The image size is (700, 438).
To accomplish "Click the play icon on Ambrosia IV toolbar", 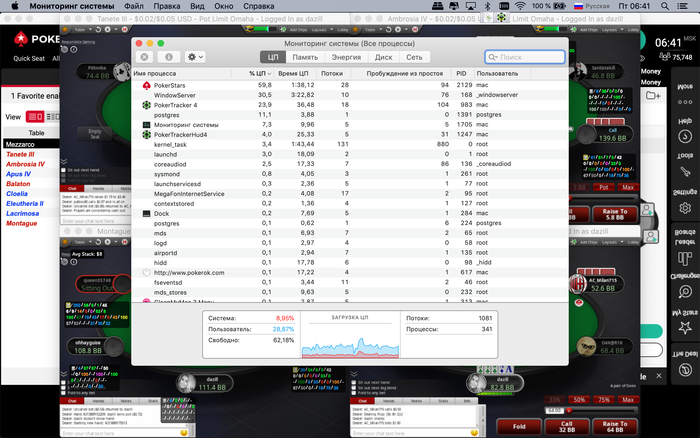I will pos(397,29).
